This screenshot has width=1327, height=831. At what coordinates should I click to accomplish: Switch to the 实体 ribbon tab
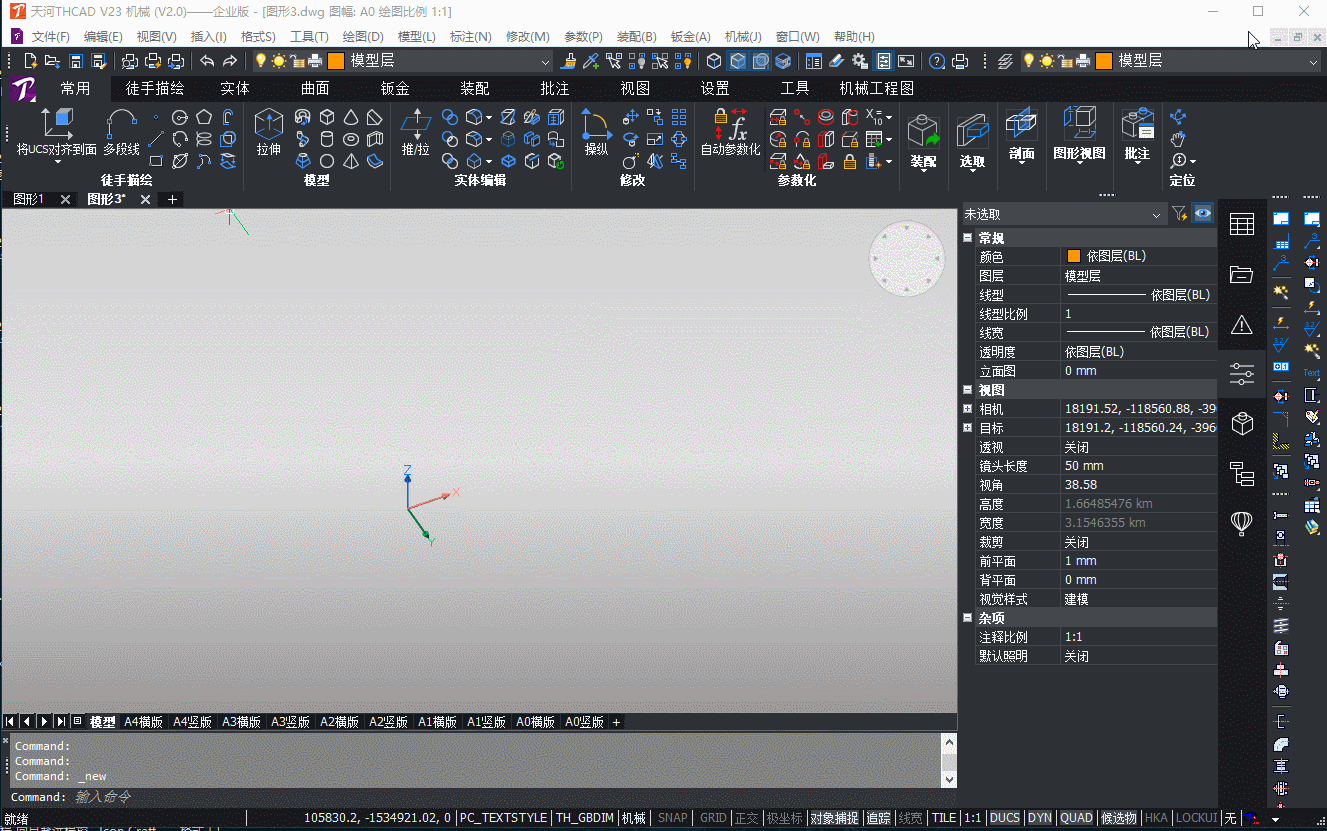[235, 89]
